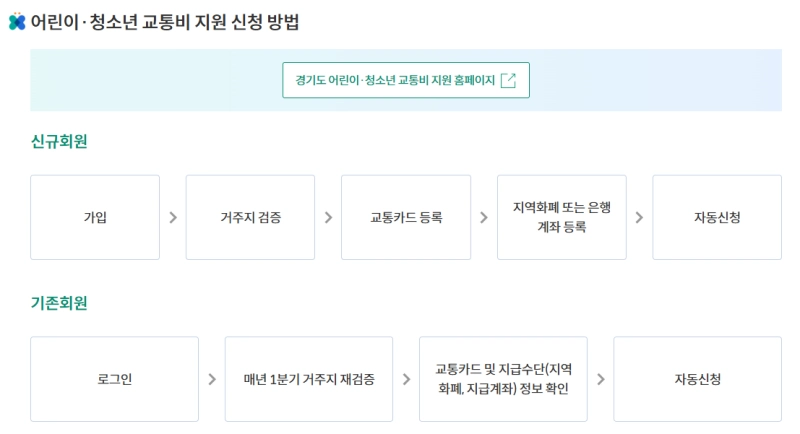Click the external link icon in the homepage button
The height and width of the screenshot is (434, 800).
pos(508,80)
